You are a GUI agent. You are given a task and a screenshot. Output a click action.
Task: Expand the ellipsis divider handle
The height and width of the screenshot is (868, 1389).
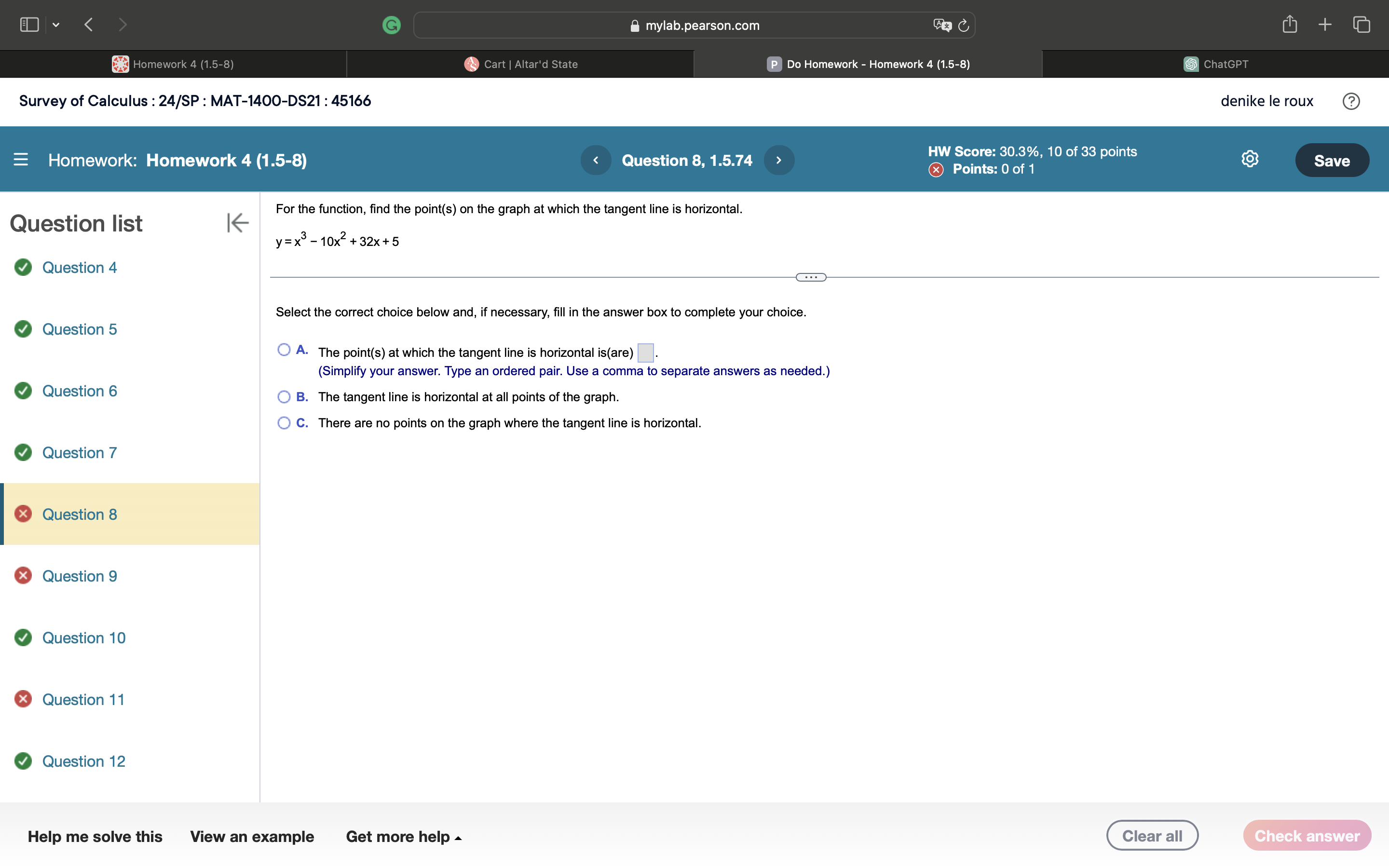pyautogui.click(x=810, y=277)
